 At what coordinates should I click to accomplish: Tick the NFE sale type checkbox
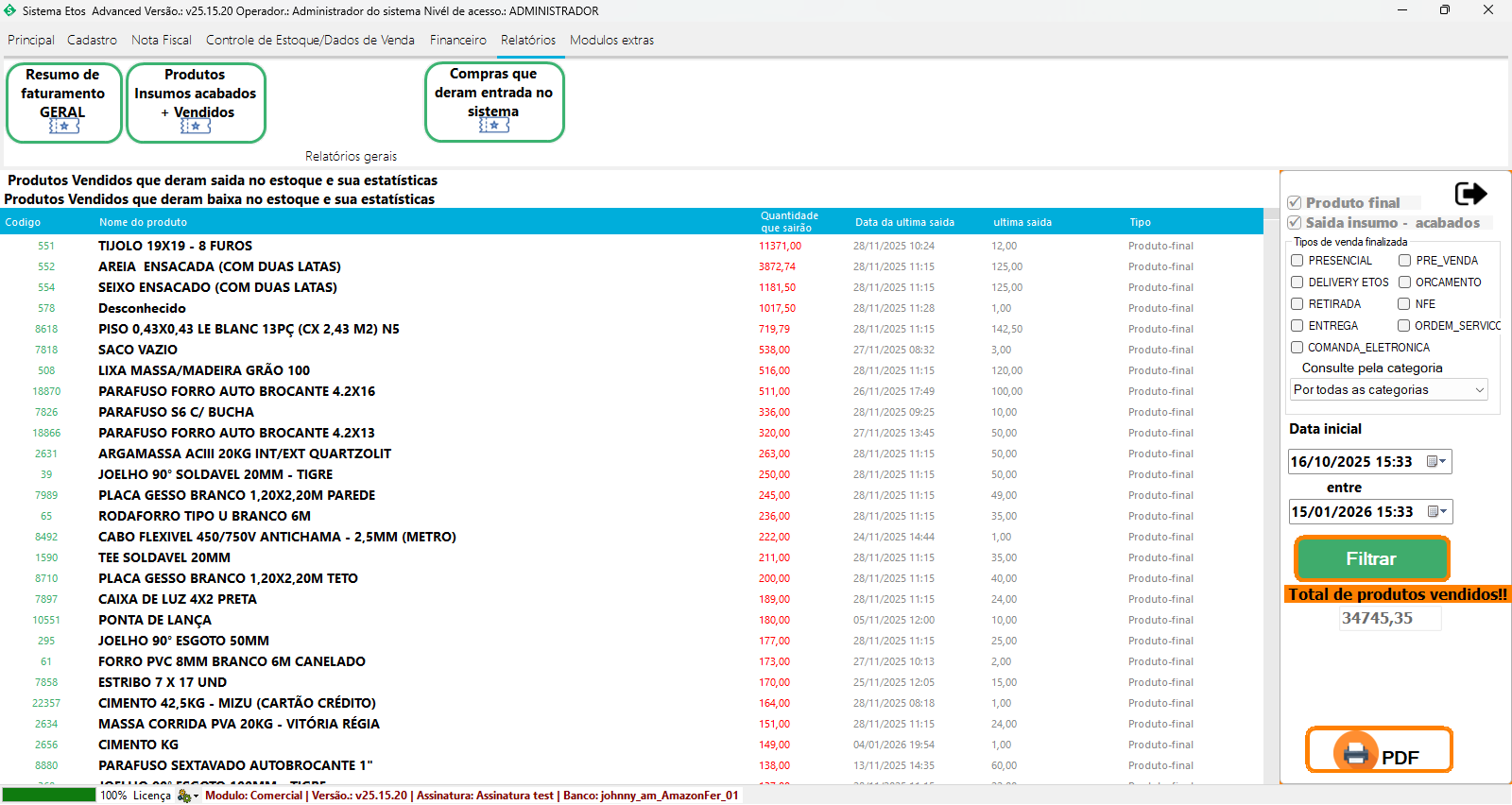coord(1404,304)
